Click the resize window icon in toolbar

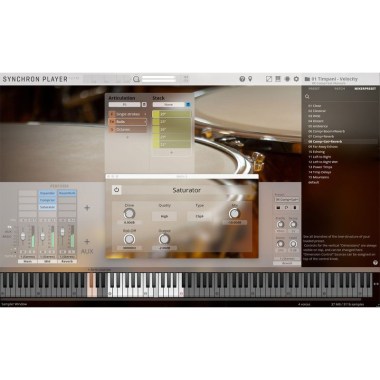[269, 79]
